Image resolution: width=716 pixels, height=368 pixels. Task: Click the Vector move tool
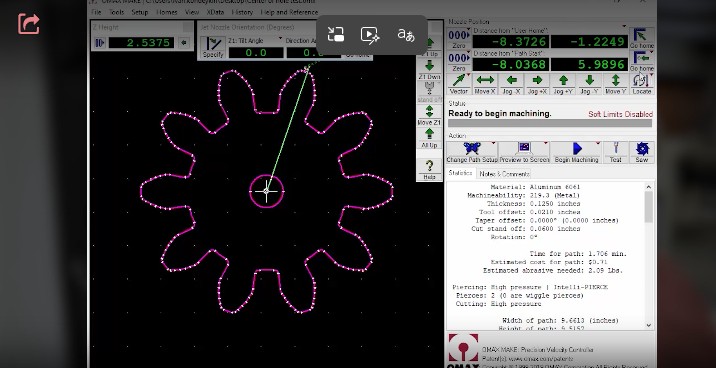click(x=459, y=84)
